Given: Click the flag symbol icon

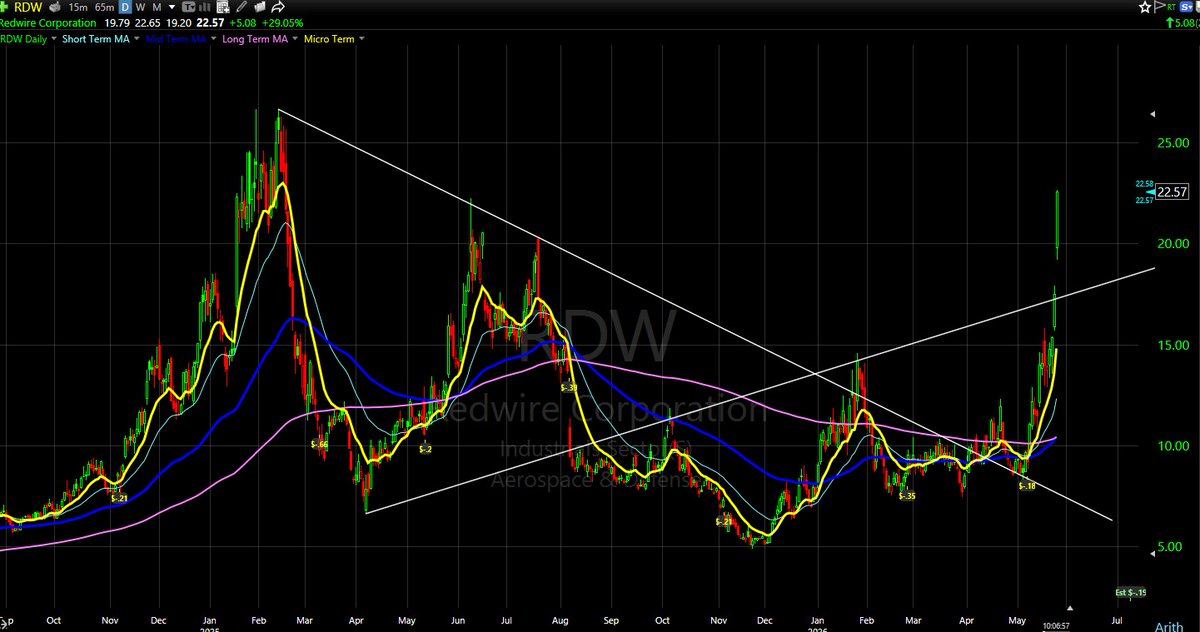Looking at the screenshot, I should [x=1159, y=7].
